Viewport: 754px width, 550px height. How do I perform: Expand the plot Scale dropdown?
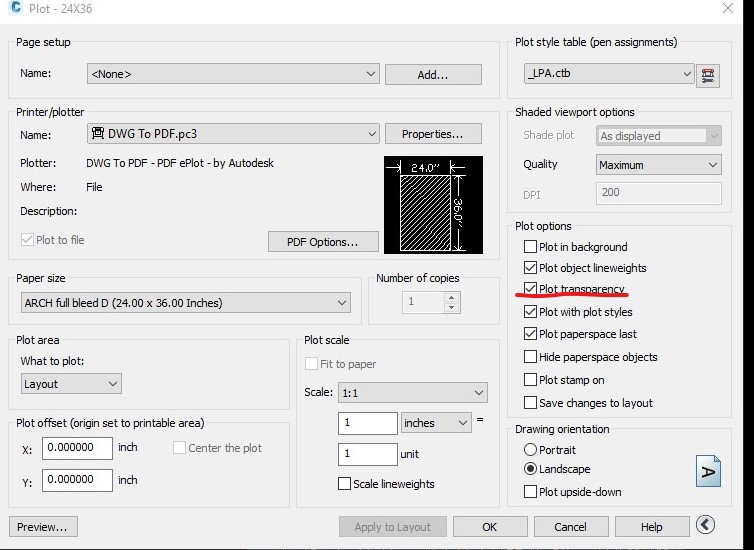coord(413,393)
